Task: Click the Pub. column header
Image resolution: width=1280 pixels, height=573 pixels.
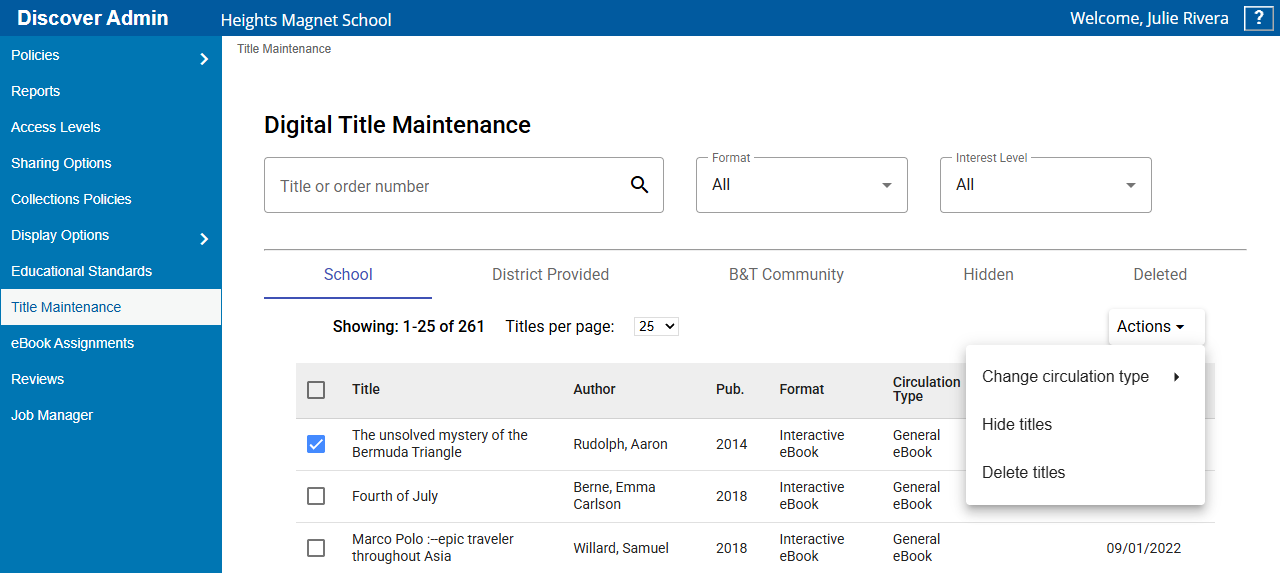Action: (730, 389)
